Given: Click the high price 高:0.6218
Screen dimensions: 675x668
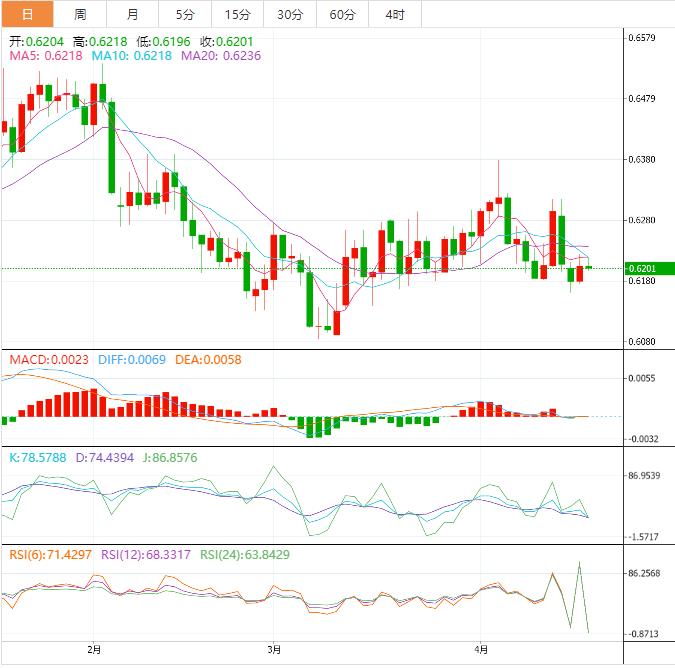Looking at the screenshot, I should pos(100,42).
